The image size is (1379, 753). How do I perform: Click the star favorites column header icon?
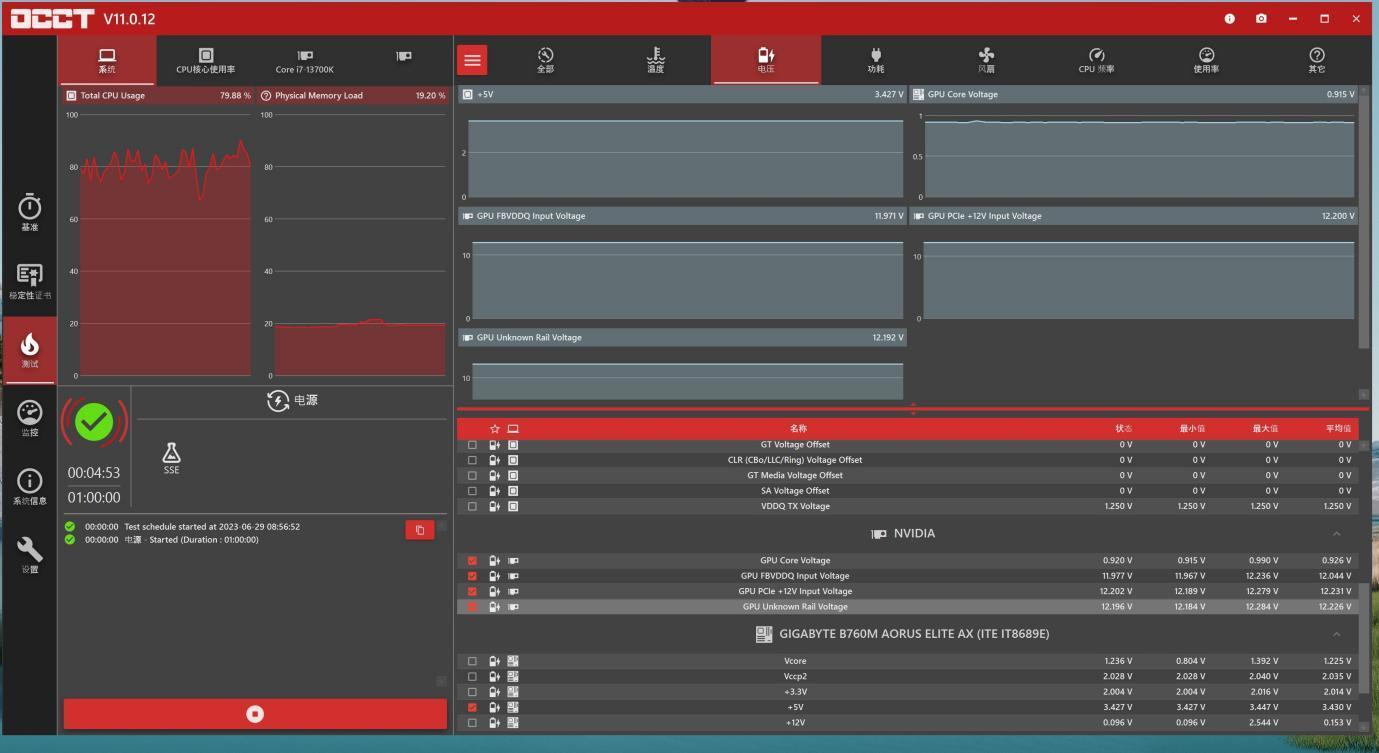[x=494, y=429]
